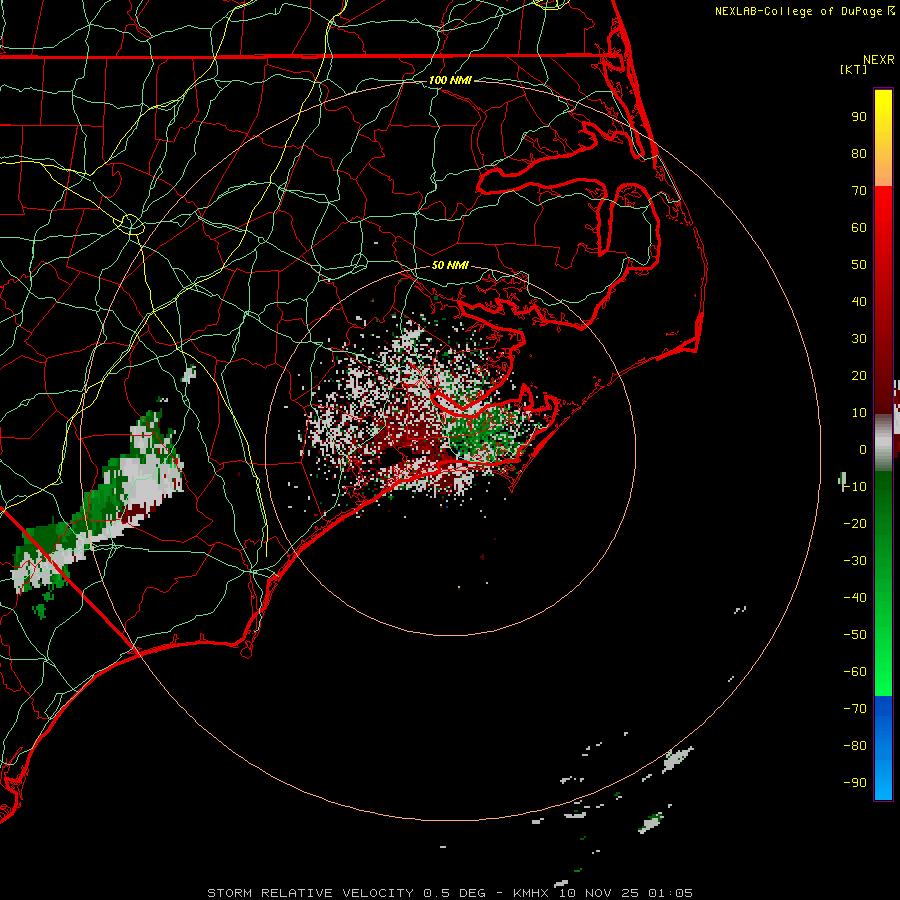Screen dimensions: 900x900
Task: Click the 100 NMI range ring label
Action: [x=450, y=80]
